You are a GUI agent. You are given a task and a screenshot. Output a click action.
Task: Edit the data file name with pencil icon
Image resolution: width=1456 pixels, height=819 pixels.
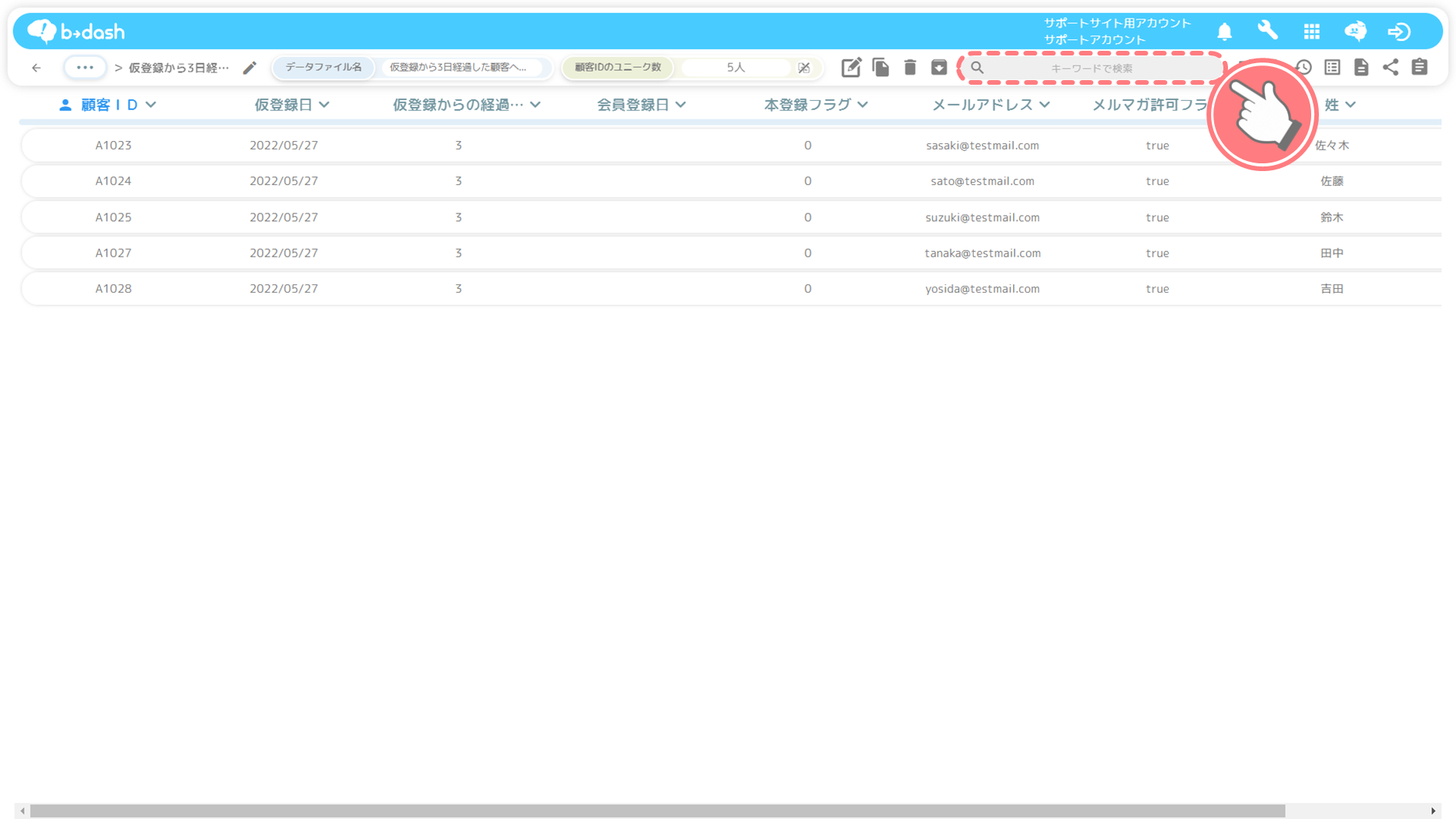(250, 68)
